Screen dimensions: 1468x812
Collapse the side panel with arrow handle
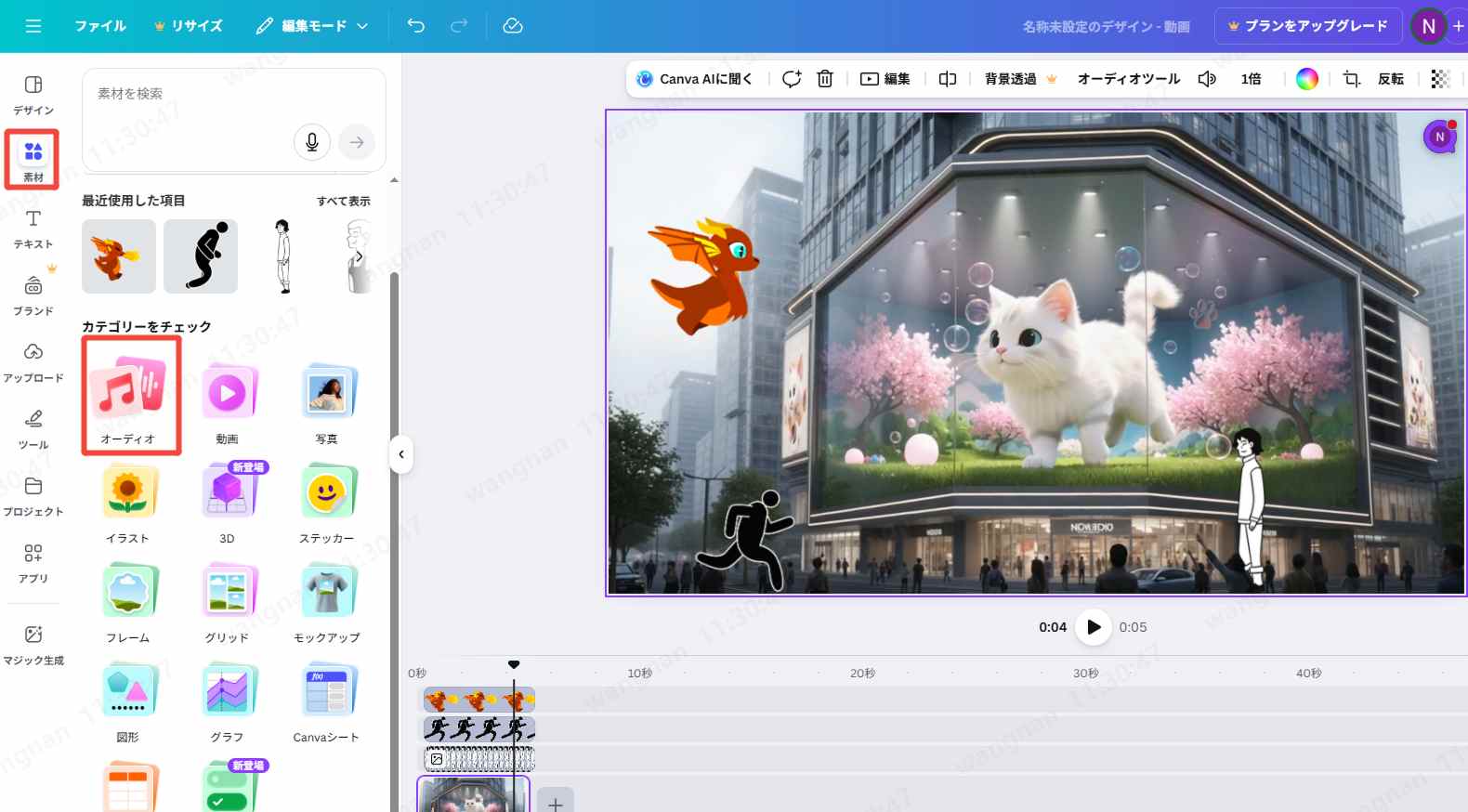coord(401,454)
